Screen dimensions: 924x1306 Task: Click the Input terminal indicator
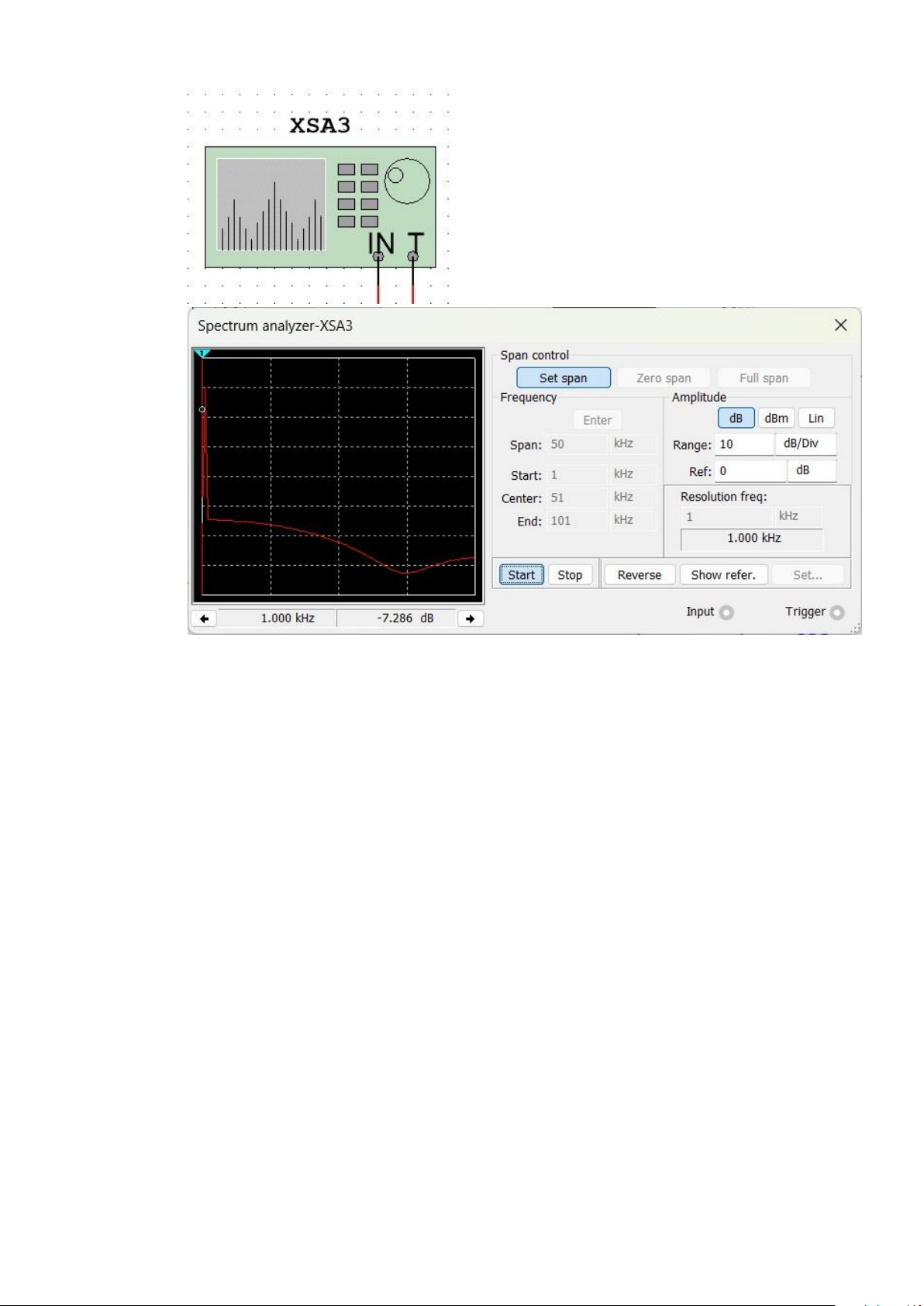point(726,612)
